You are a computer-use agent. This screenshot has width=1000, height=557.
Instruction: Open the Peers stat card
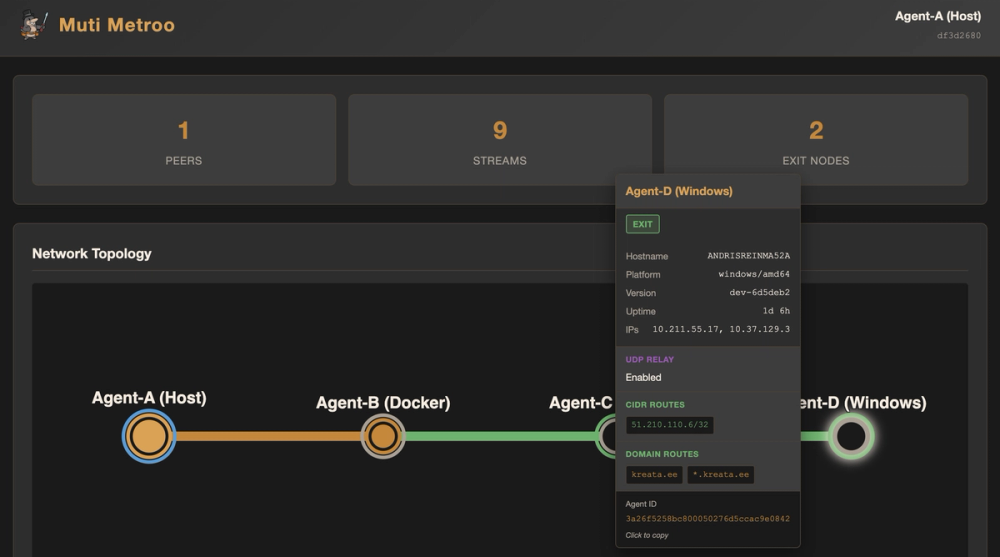pyautogui.click(x=184, y=140)
